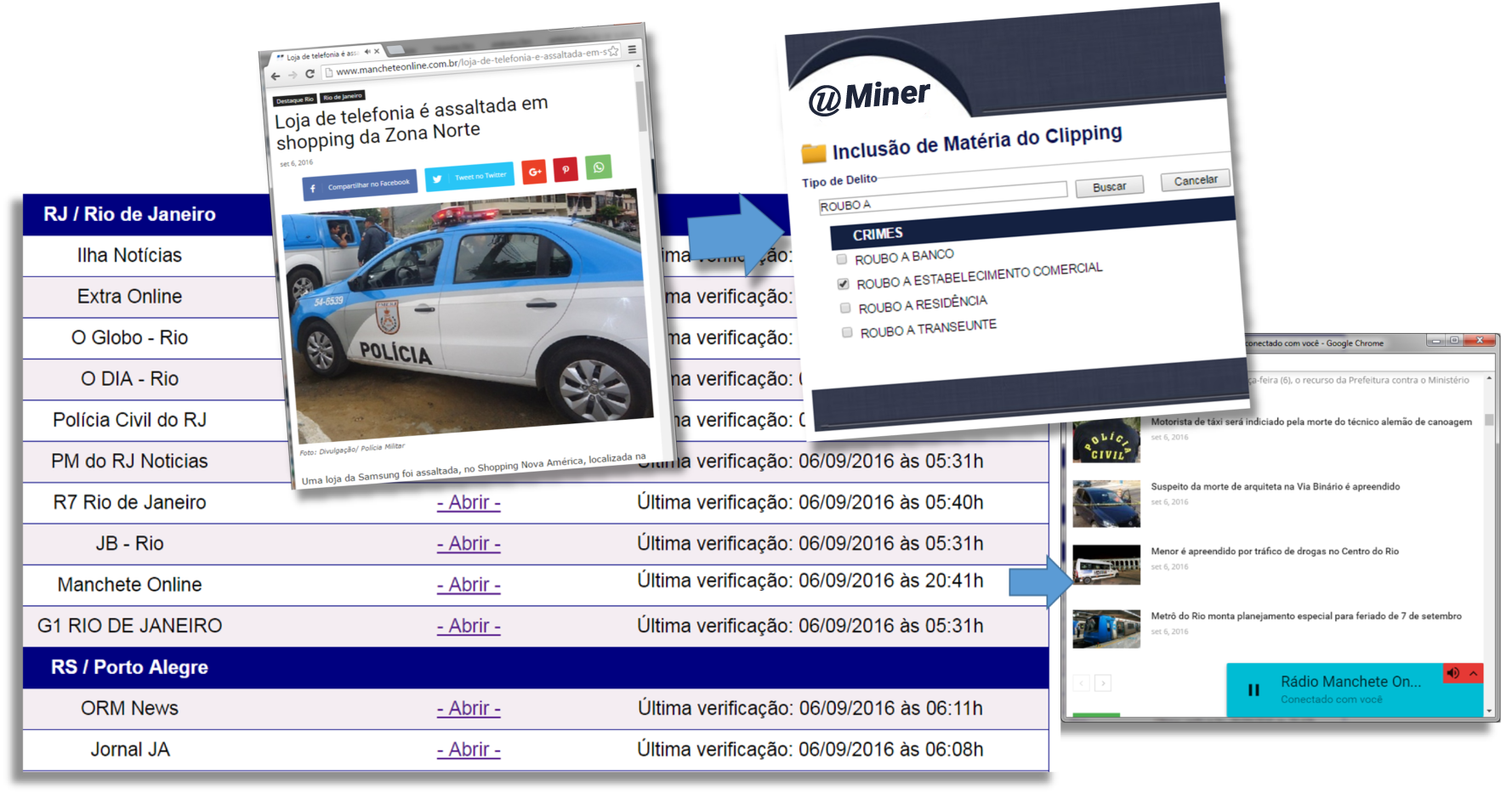Screen dimensions: 1512x793
Task: Close the Google Chrome news list window
Action: (1480, 341)
